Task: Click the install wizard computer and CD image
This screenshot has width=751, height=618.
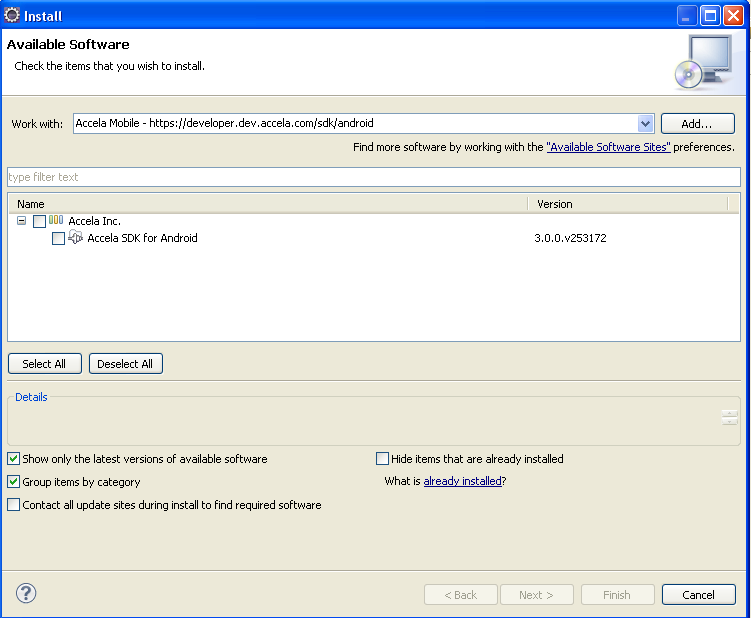Action: (x=704, y=62)
